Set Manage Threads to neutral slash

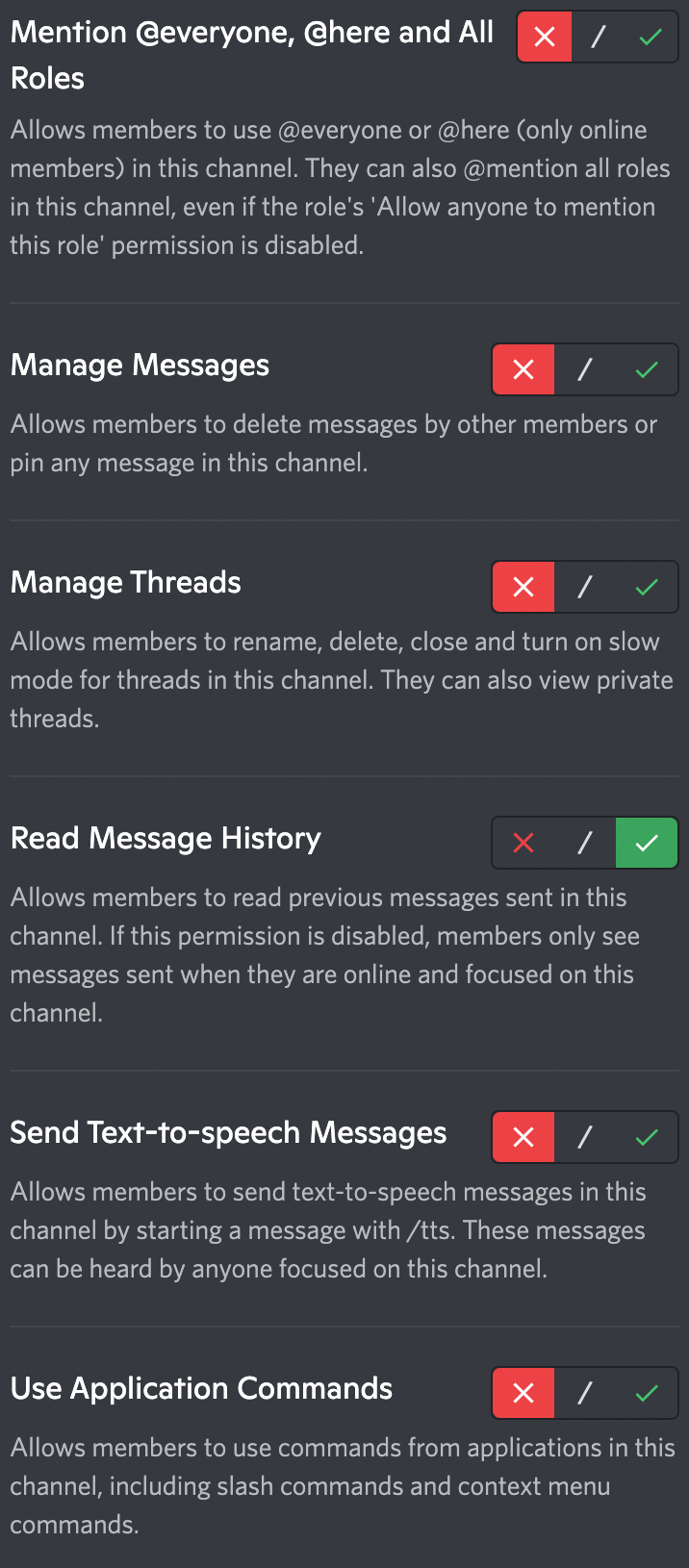(585, 587)
